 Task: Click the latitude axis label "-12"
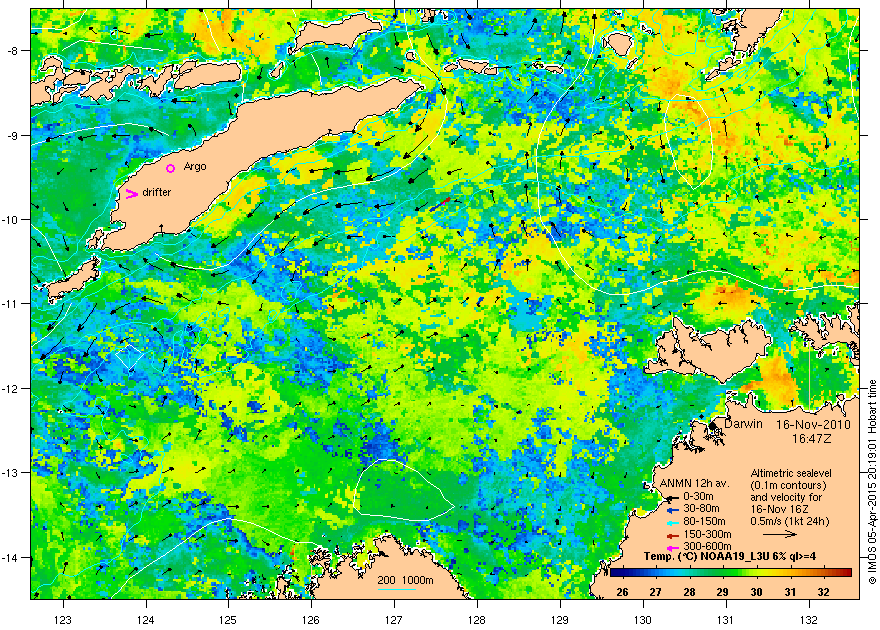[10, 388]
